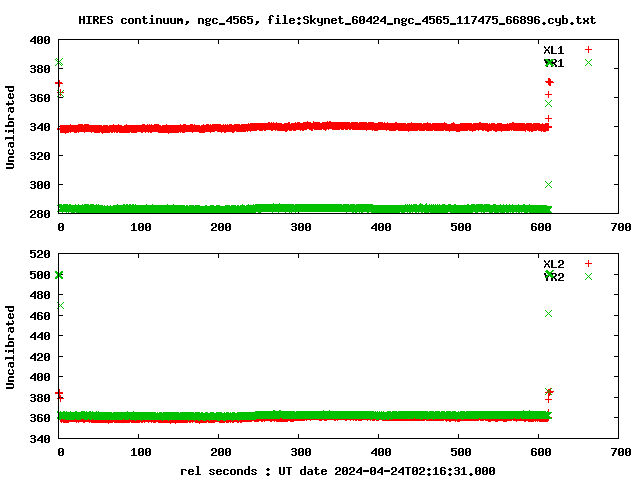The height and width of the screenshot is (480, 640).
Task: Click the 200 tick on bottom plot x-axis
Action: pyautogui.click(x=221, y=452)
